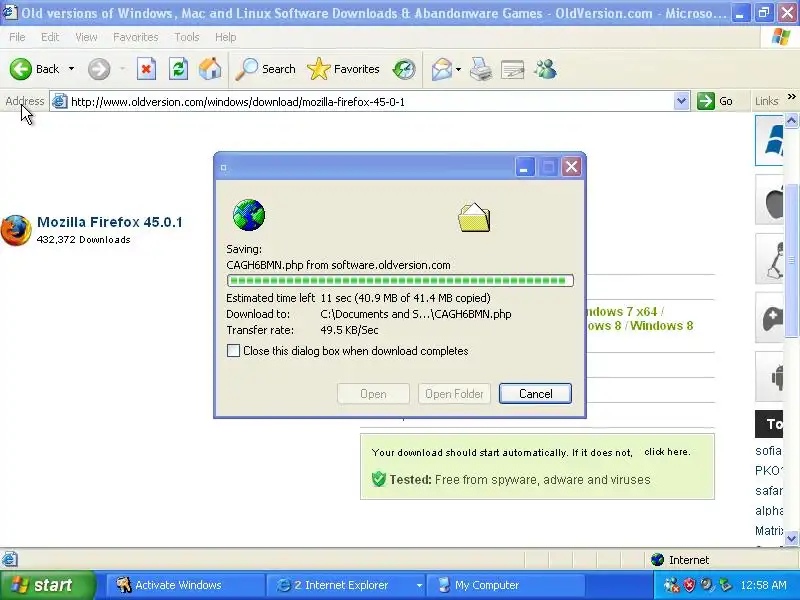Image resolution: width=800 pixels, height=600 pixels.
Task: Enable Close this dialog box when download completes
Action: click(x=233, y=351)
